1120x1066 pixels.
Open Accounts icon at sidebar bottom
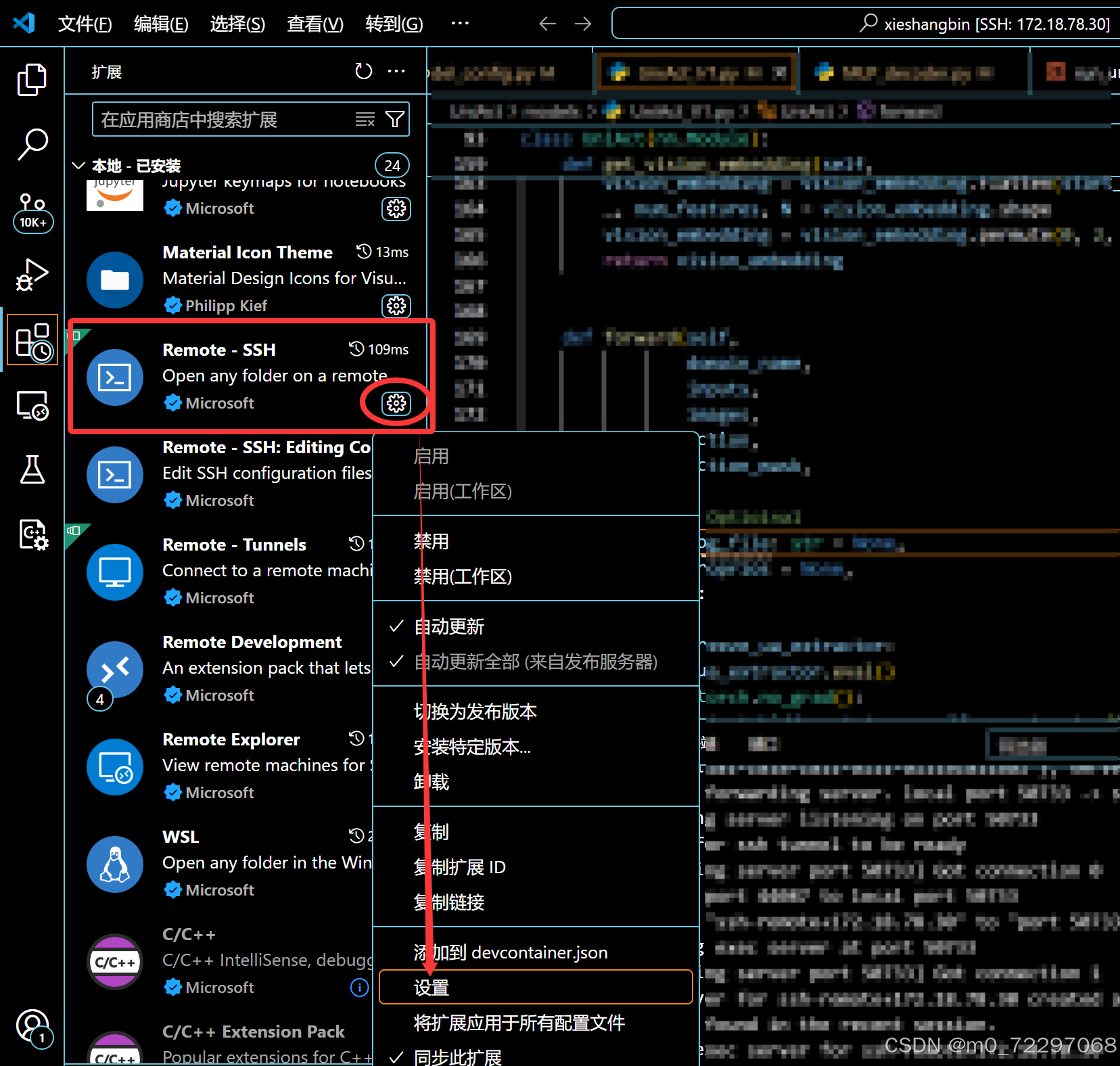[x=34, y=1028]
